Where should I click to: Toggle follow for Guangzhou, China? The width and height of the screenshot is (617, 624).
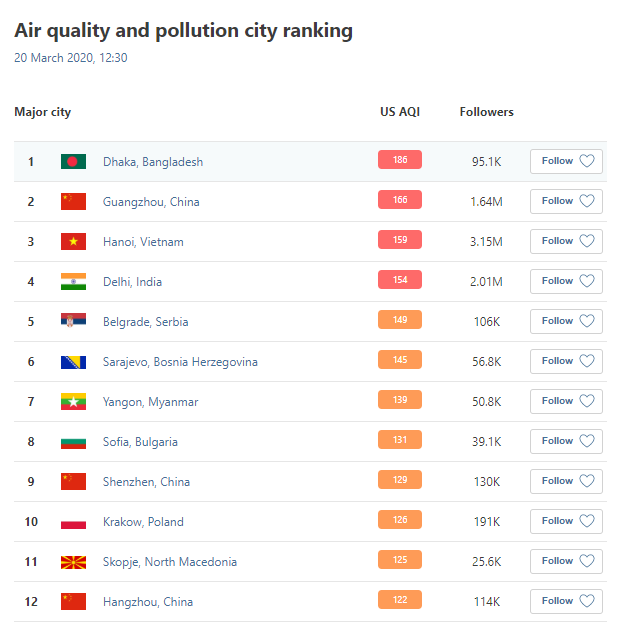tap(566, 201)
